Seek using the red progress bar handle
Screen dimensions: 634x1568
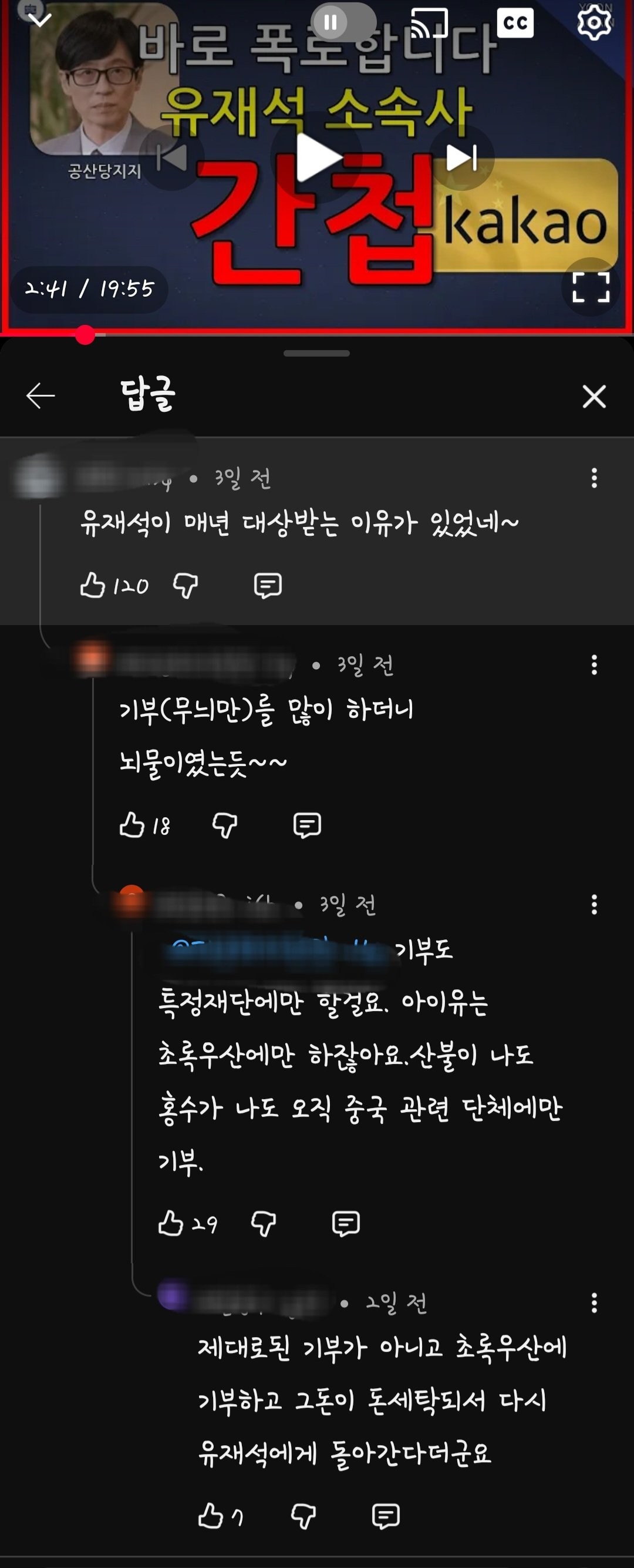coord(85,335)
